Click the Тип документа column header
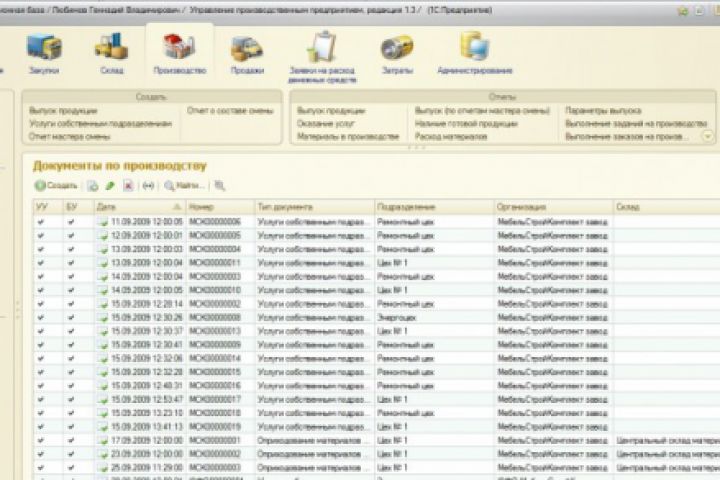This screenshot has height=480, width=720. 315,207
